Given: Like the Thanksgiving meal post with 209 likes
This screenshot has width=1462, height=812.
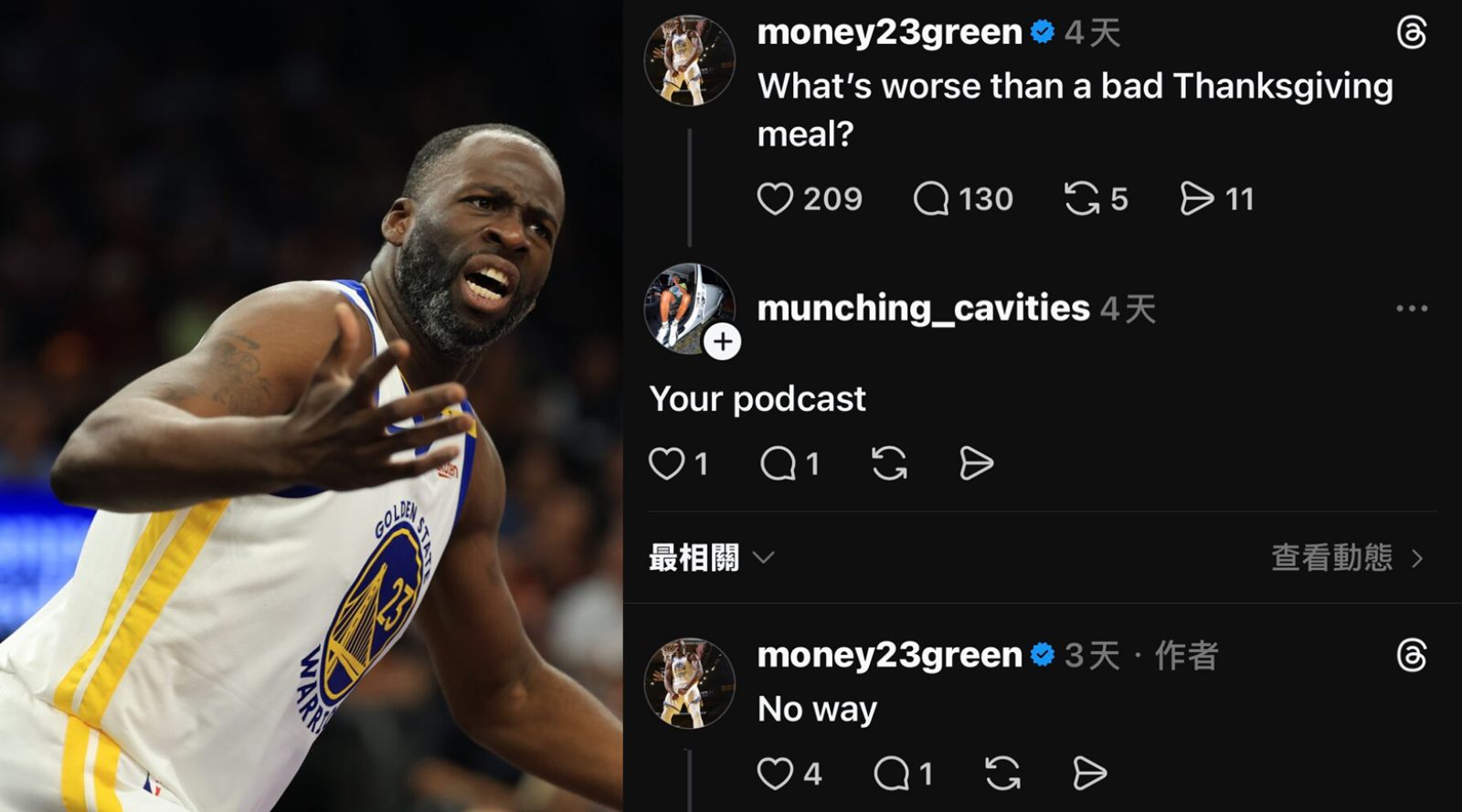Looking at the screenshot, I should coord(775,198).
